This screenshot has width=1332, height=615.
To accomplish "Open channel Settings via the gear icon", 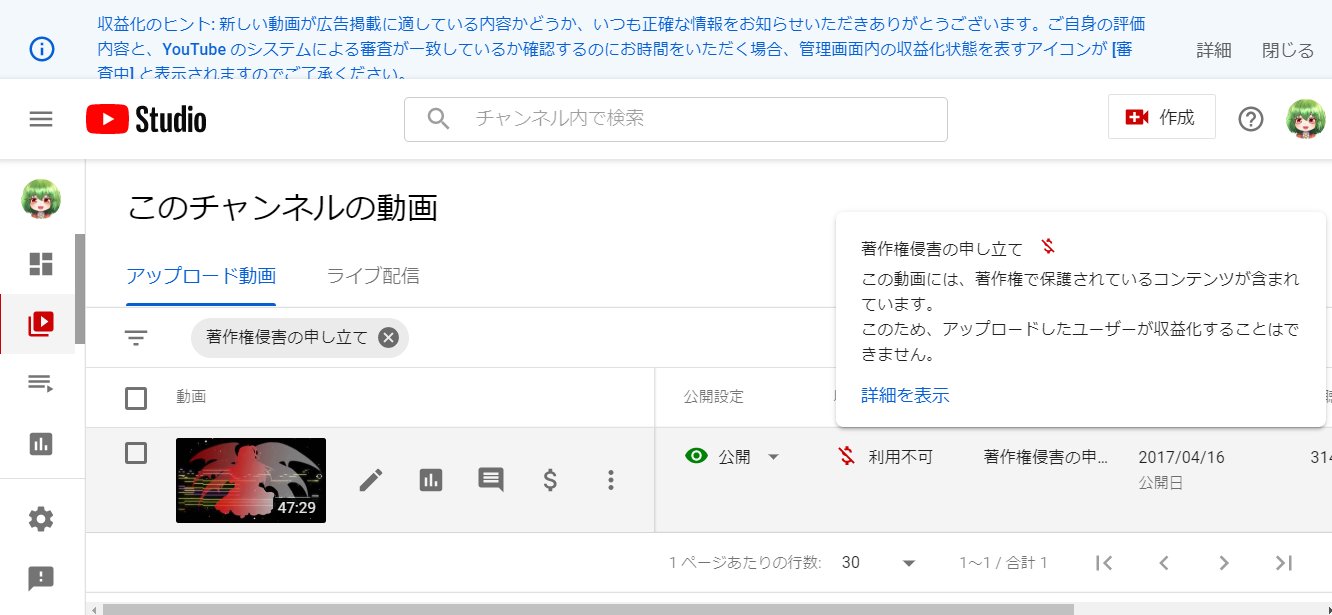I will (40, 518).
